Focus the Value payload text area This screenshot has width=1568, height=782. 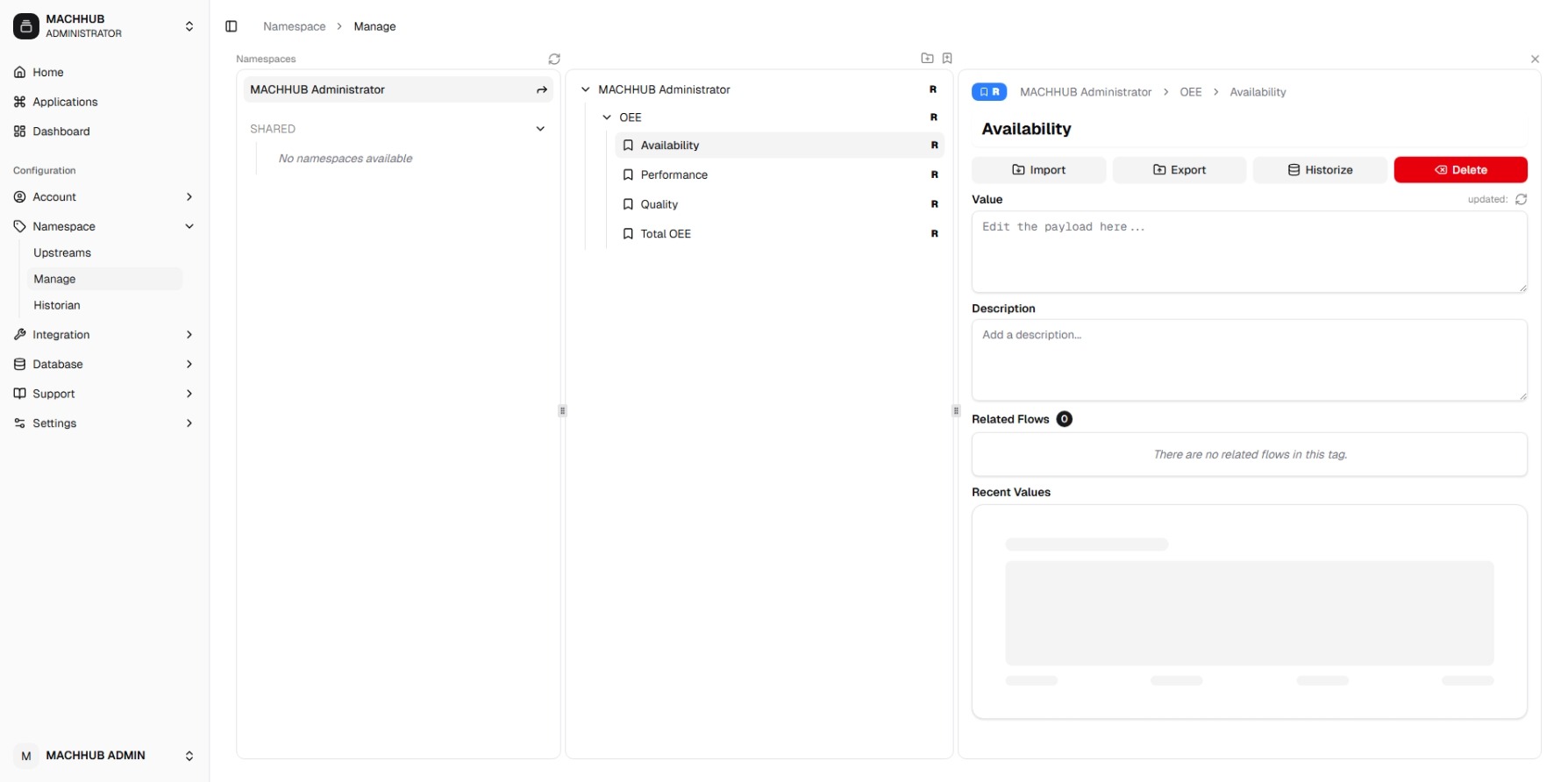[1249, 252]
